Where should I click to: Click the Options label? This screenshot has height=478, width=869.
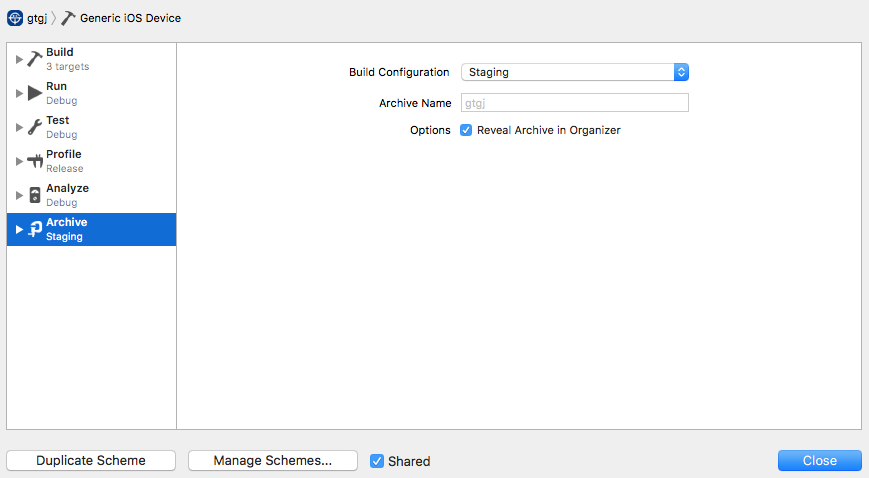430,130
